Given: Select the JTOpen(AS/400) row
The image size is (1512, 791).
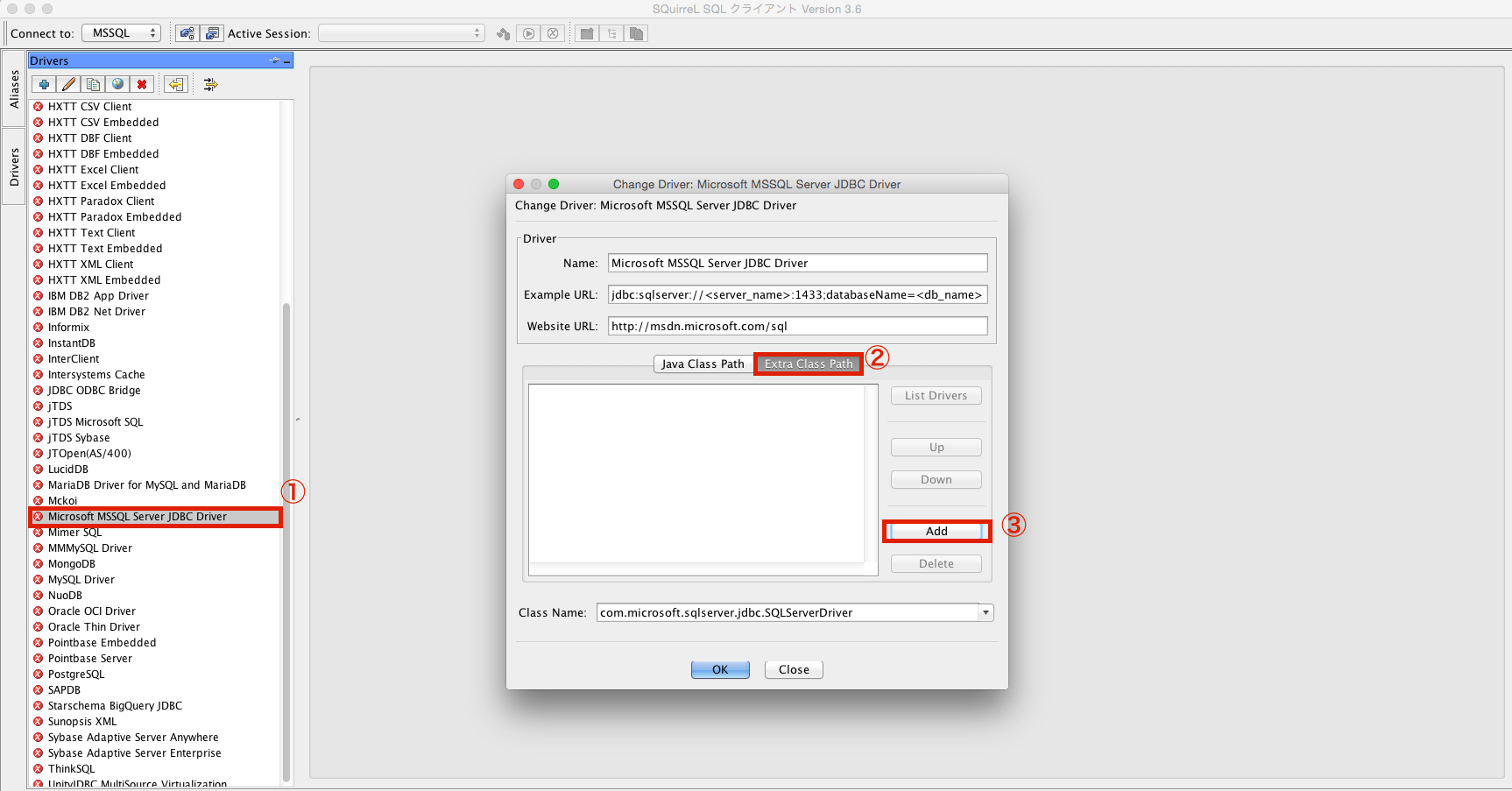Looking at the screenshot, I should 156,453.
